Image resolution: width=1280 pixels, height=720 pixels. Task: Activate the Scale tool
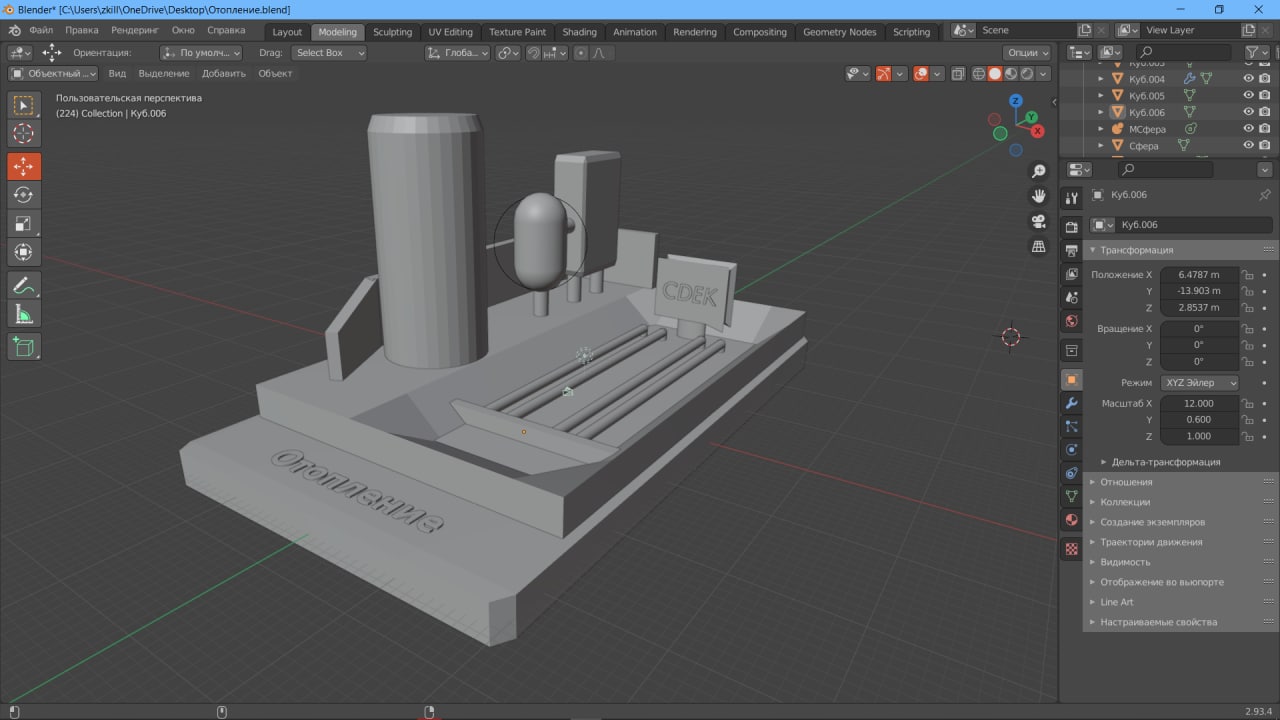click(x=24, y=224)
